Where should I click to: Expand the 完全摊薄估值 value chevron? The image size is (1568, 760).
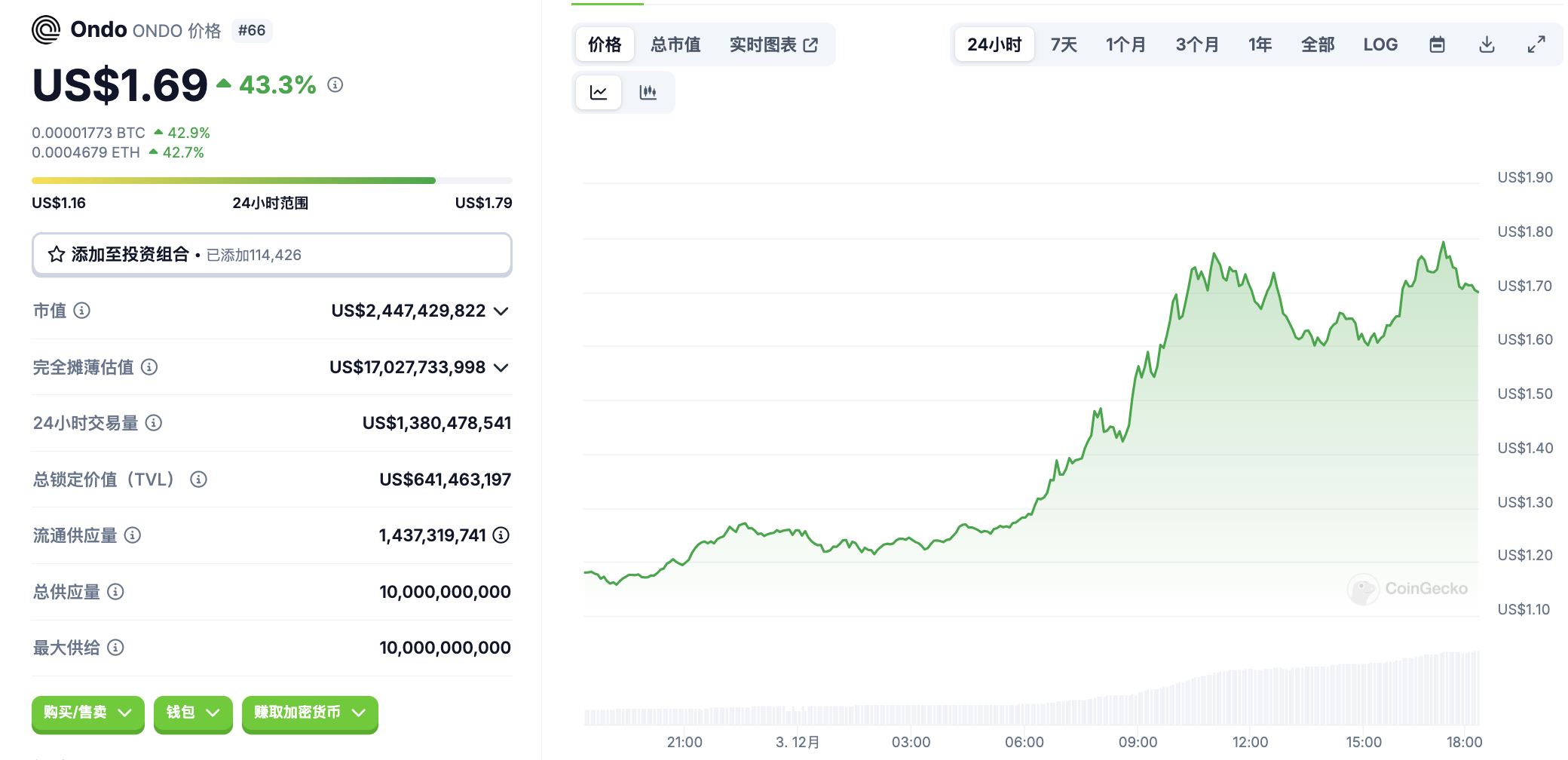coord(501,368)
